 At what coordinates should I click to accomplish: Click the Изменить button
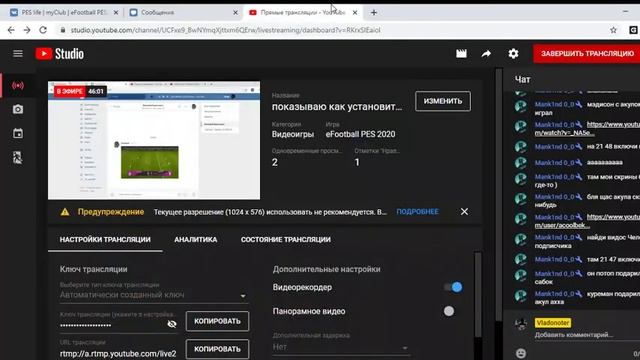pyautogui.click(x=443, y=101)
